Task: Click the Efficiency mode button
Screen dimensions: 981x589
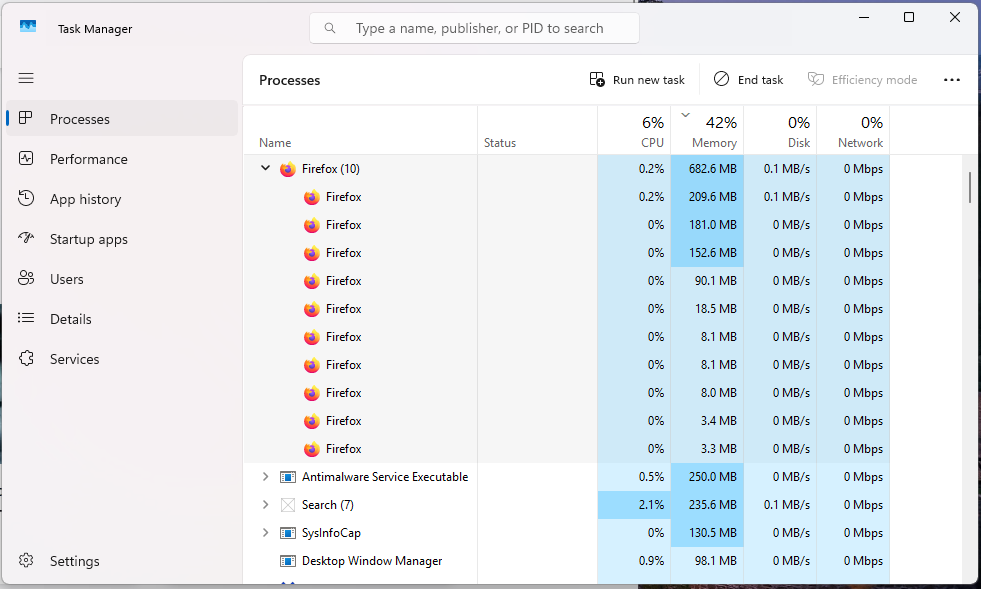Action: (862, 79)
